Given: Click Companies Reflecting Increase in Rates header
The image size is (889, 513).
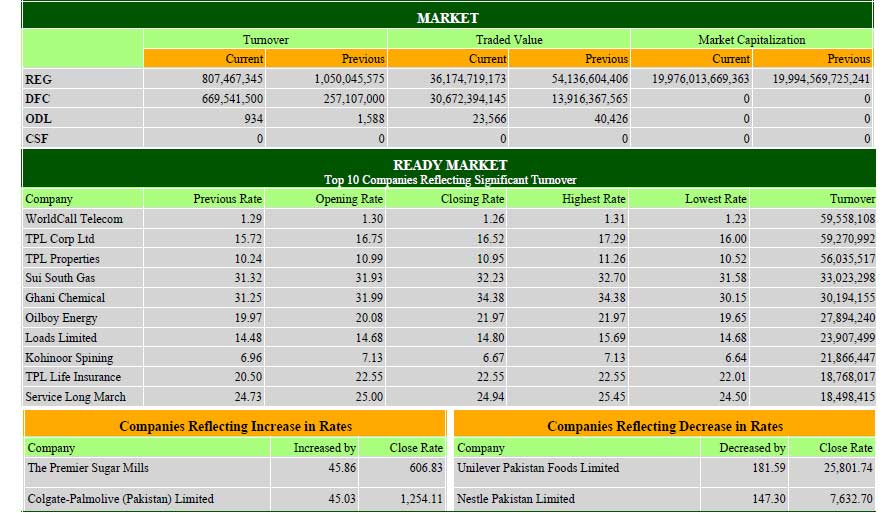Looking at the screenshot, I should [235, 426].
